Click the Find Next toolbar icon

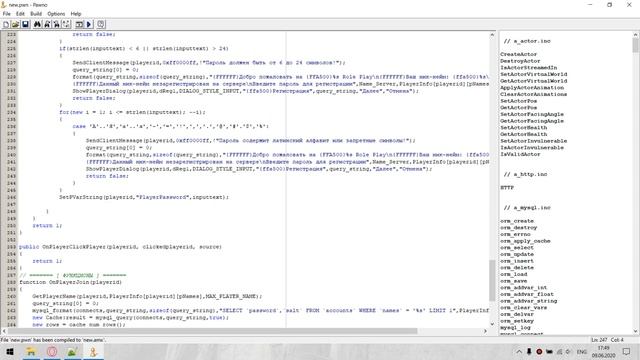click(47, 24)
